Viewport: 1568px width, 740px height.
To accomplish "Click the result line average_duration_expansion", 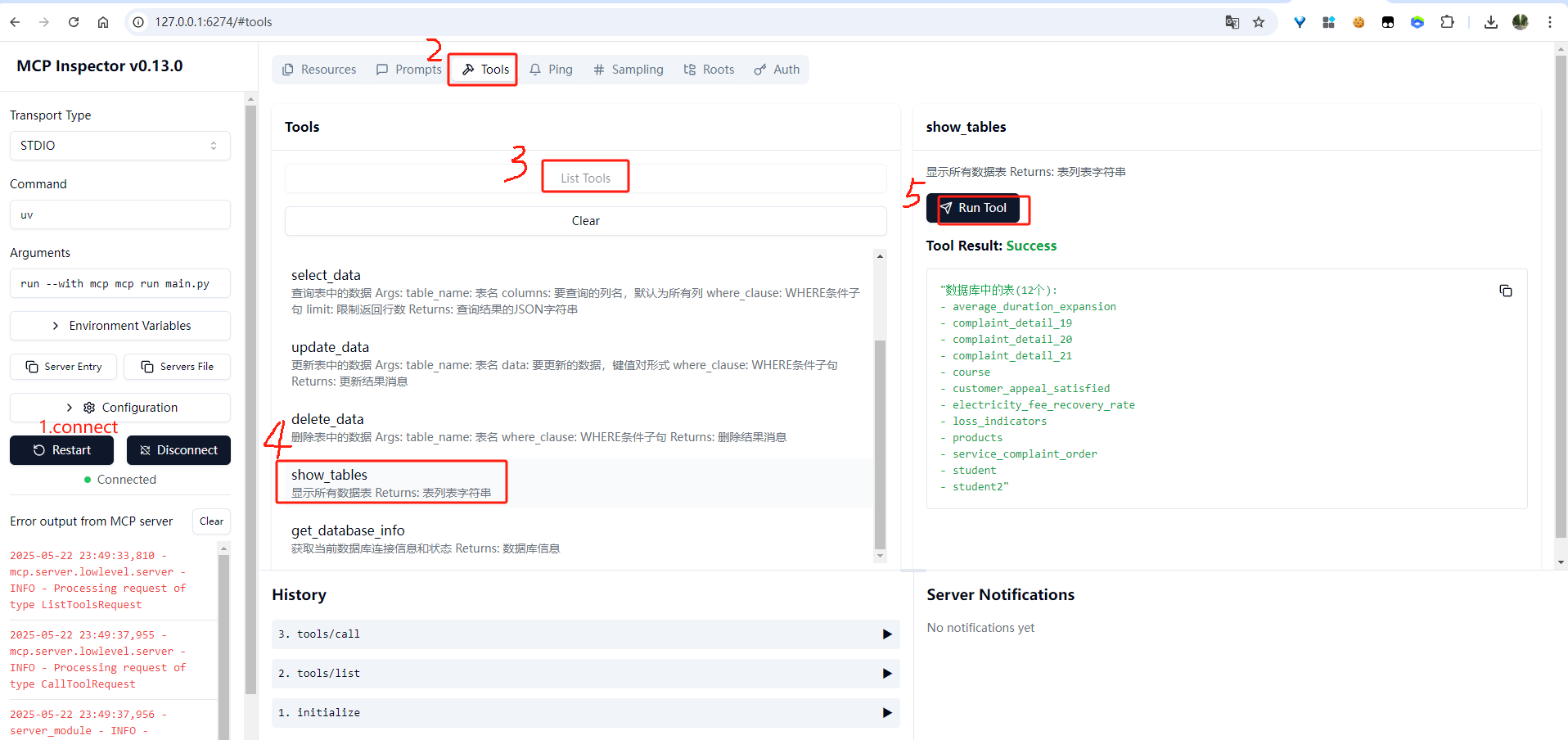I will click(x=1034, y=307).
